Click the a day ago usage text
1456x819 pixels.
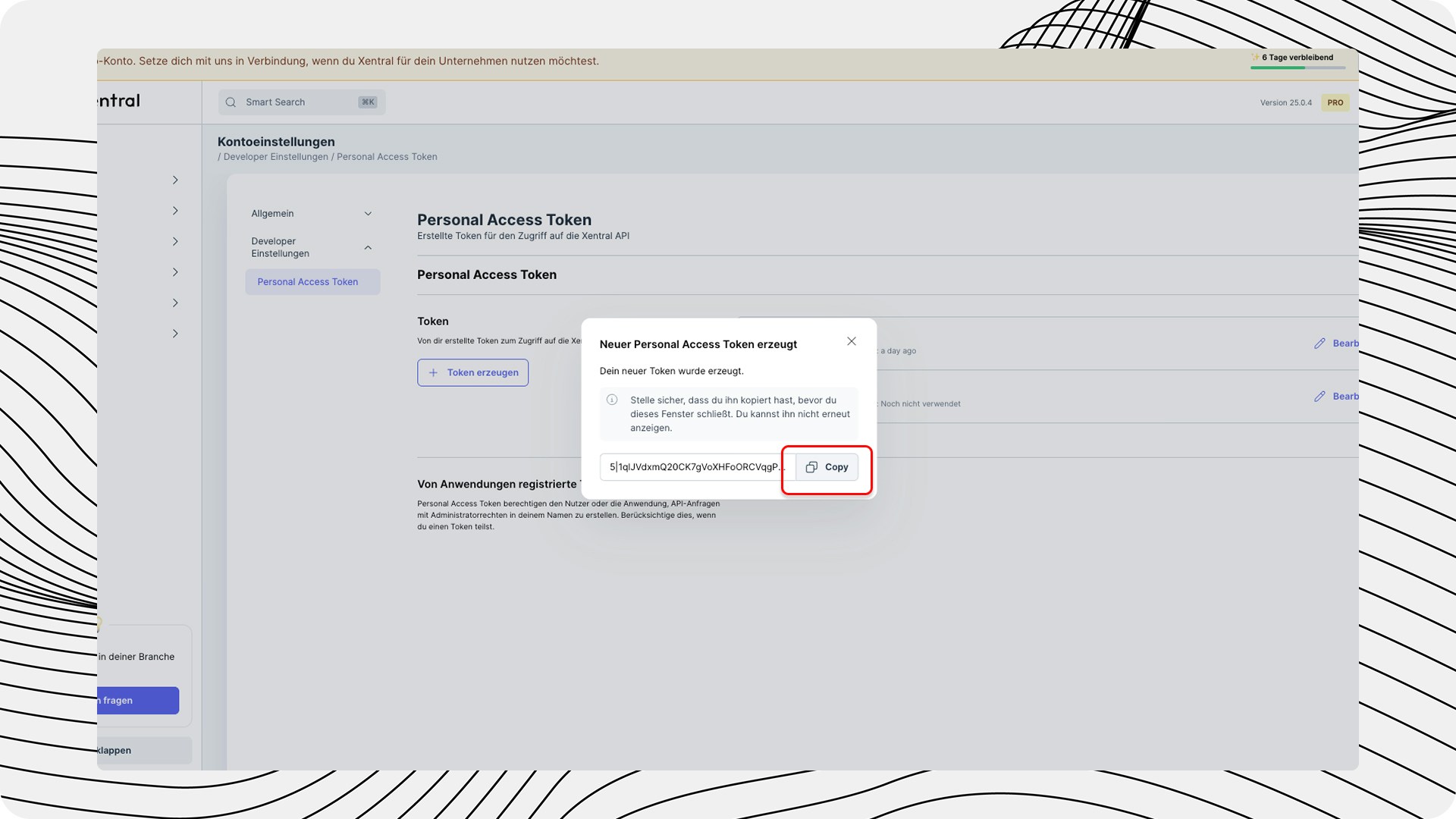click(x=898, y=351)
